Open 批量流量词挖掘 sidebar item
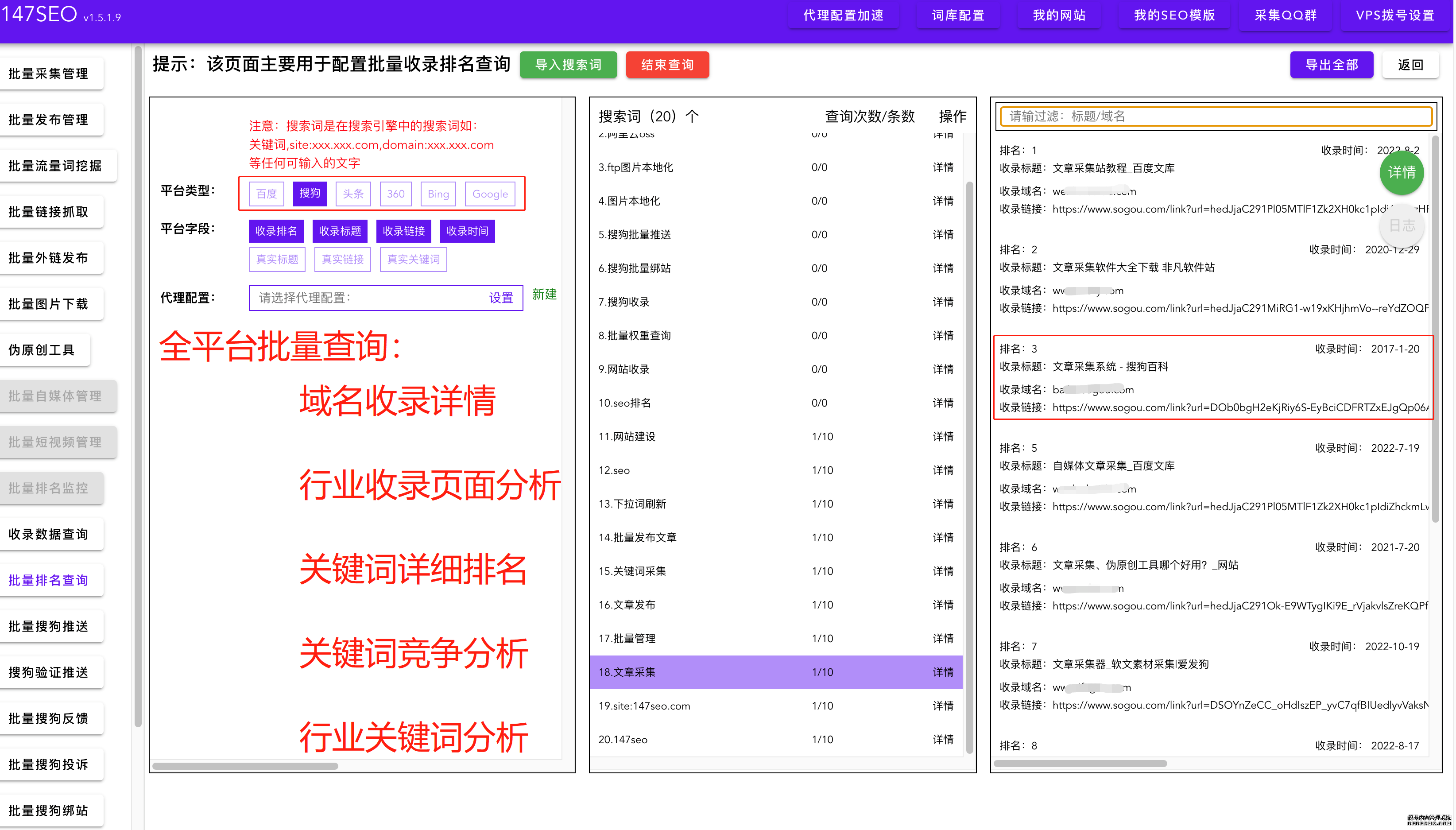 click(58, 166)
